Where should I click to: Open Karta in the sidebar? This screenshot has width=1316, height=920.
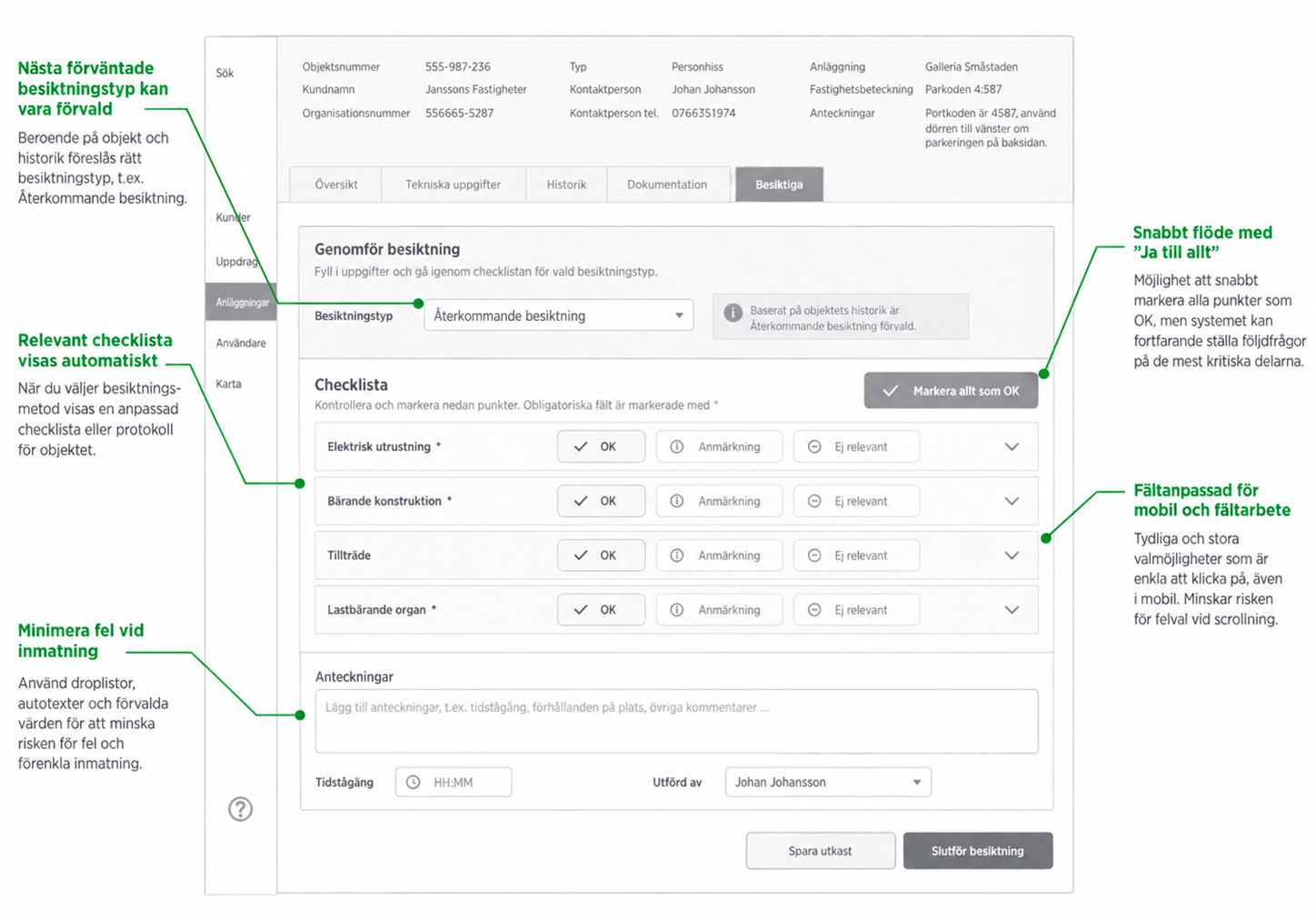tap(228, 384)
